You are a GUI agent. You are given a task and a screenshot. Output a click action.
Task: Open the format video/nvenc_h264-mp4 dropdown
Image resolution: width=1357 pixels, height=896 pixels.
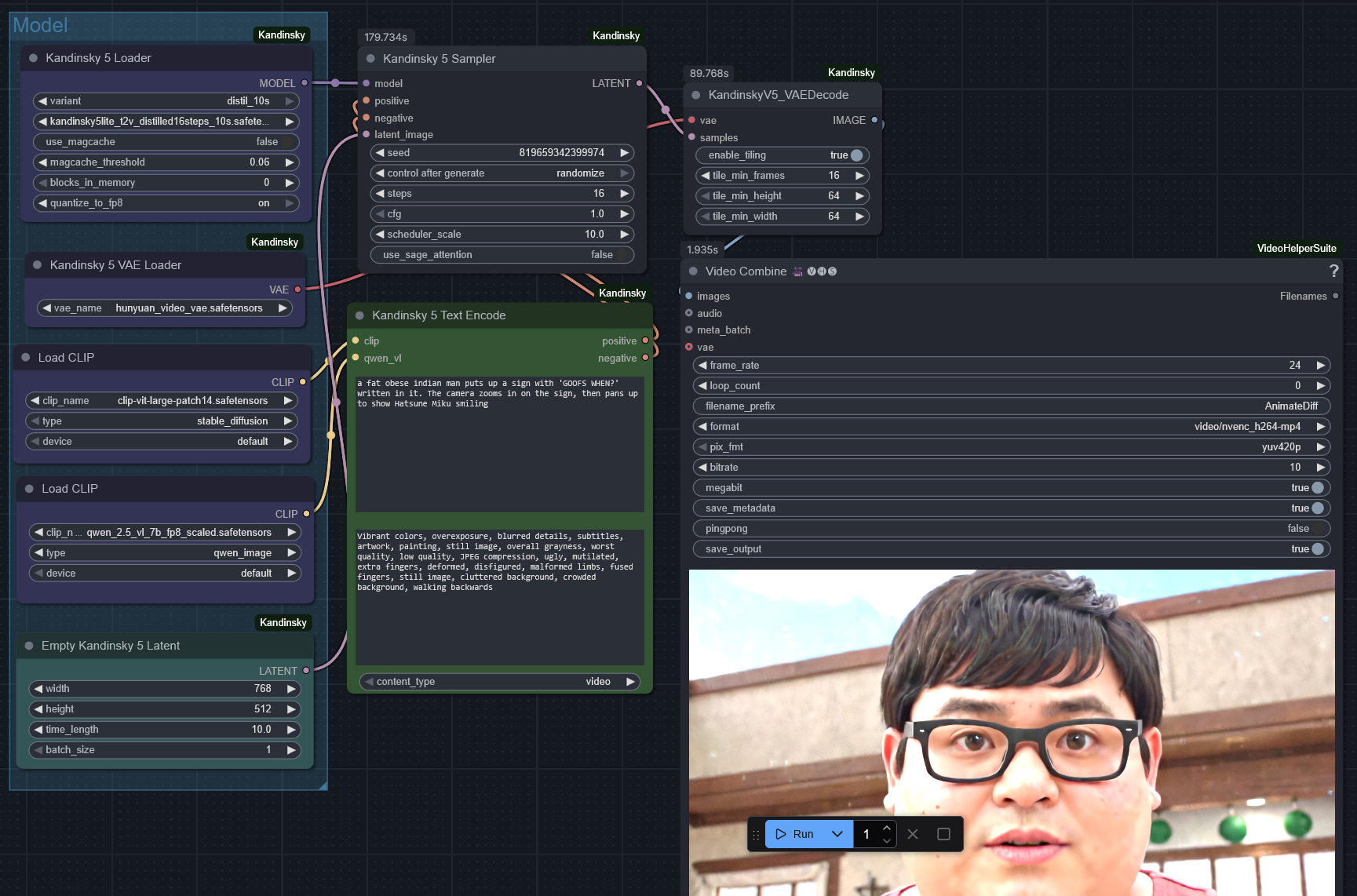pyautogui.click(x=1012, y=427)
